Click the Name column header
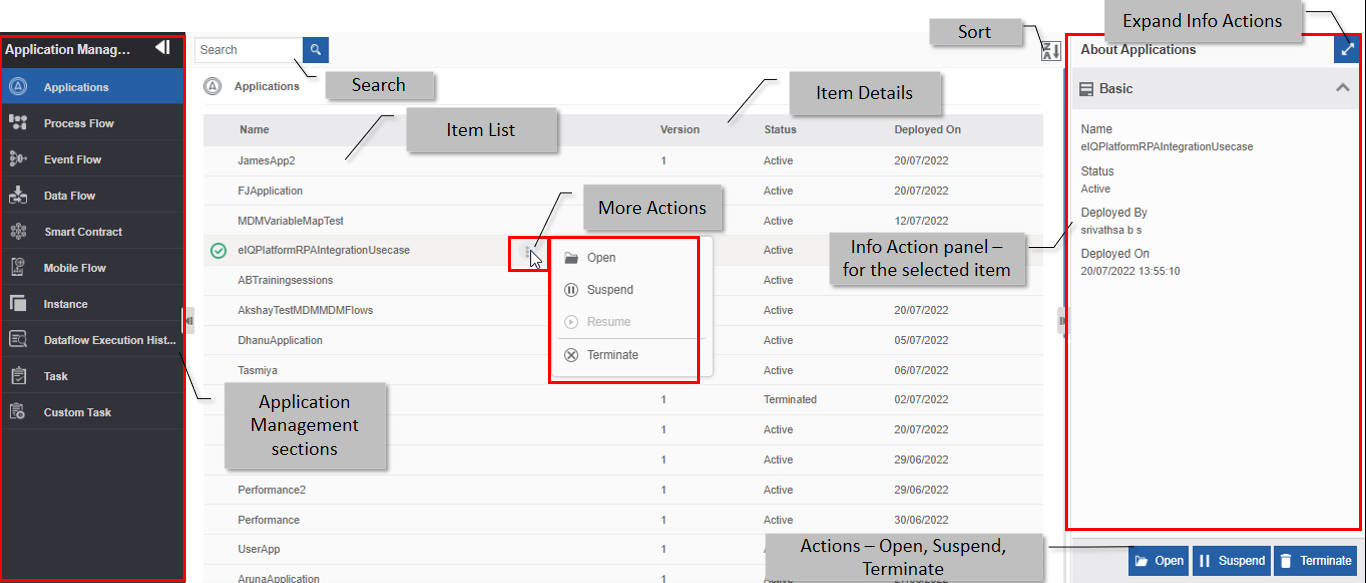This screenshot has width=1366, height=583. pos(254,129)
